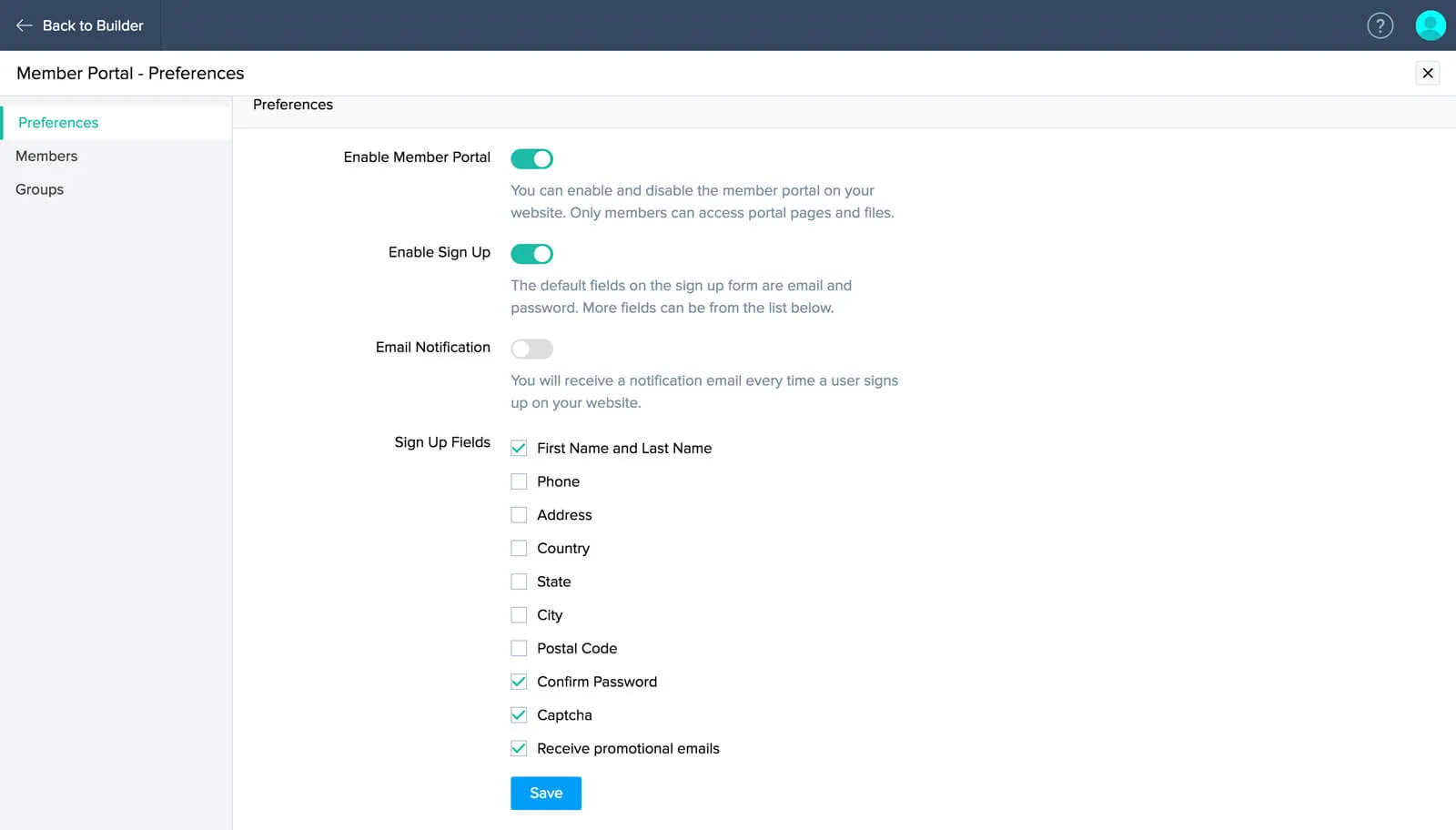Click the 'Member Portal - Preferences' title
Image resolution: width=1456 pixels, height=830 pixels.
(130, 73)
